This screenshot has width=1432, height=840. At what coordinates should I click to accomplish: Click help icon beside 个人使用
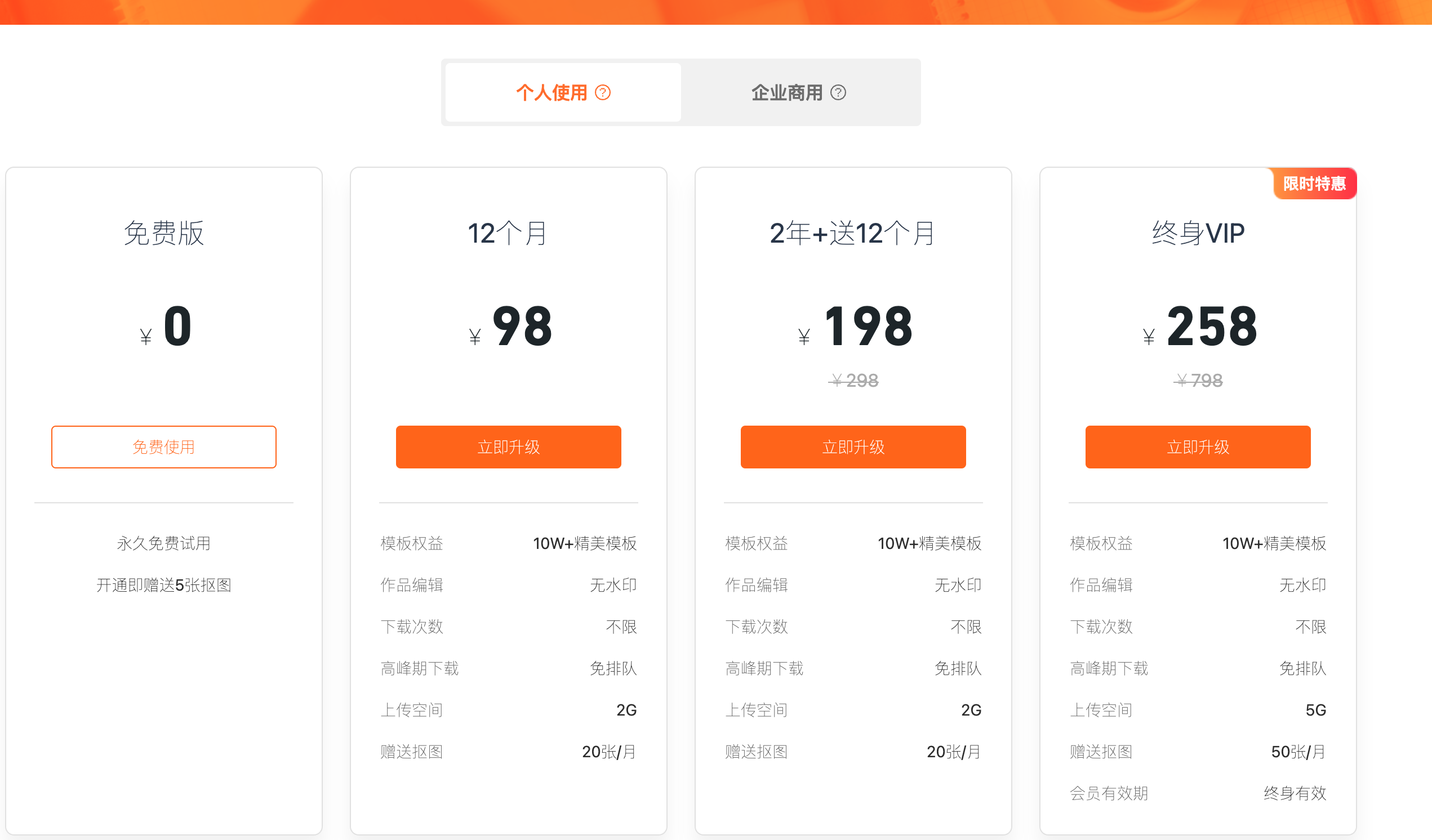(x=602, y=92)
